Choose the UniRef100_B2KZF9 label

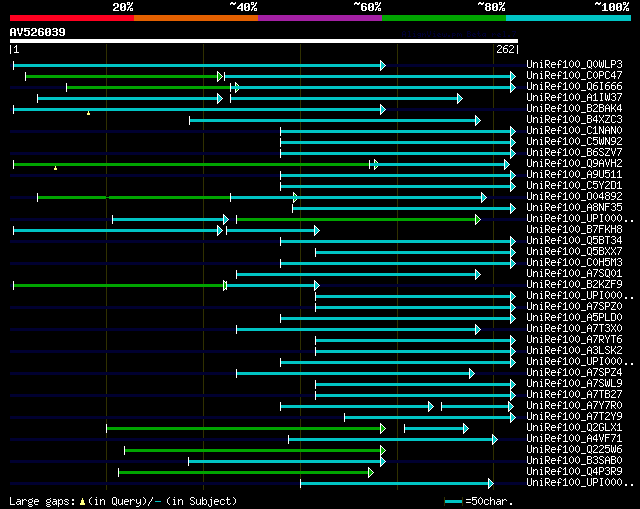[x=574, y=285]
